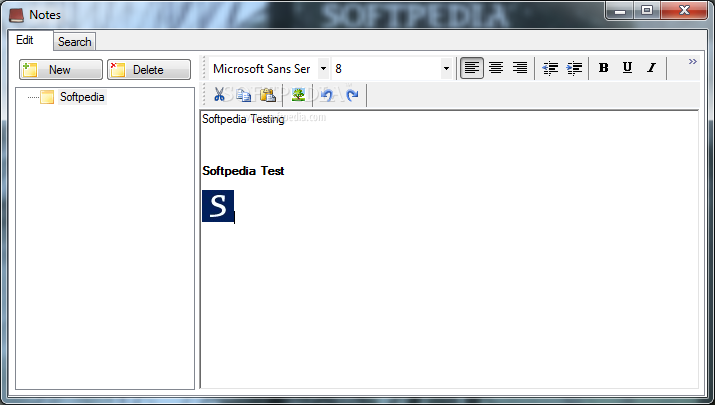
Task: Toggle bold formatting
Action: pyautogui.click(x=603, y=68)
